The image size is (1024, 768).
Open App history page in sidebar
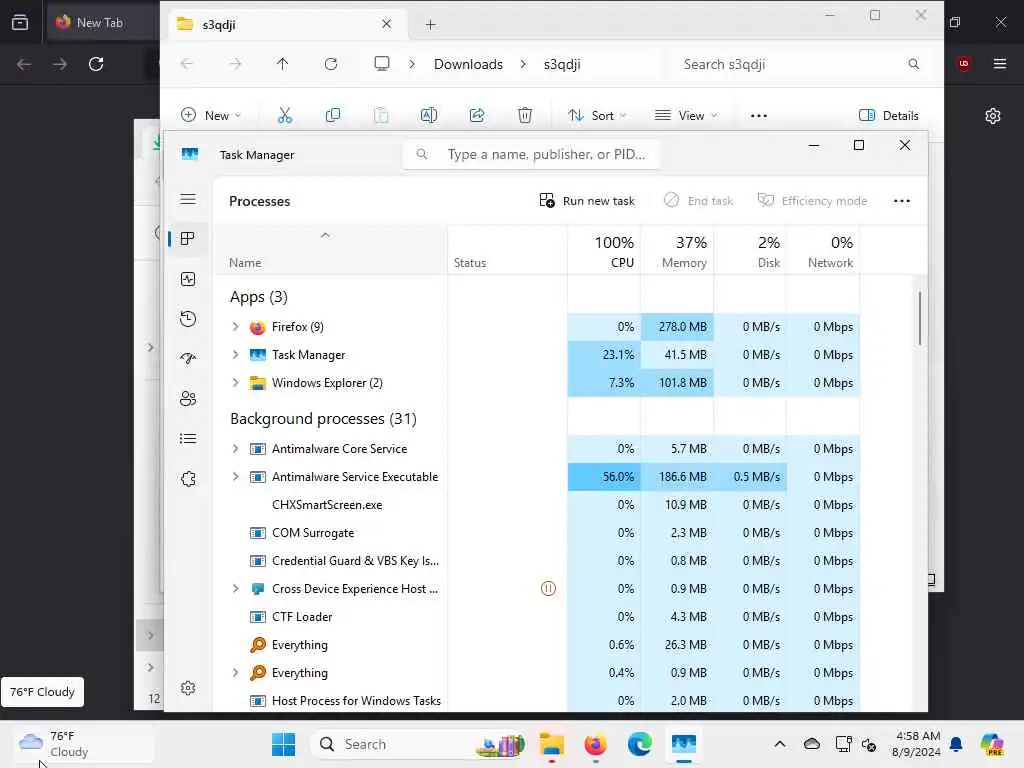click(x=188, y=319)
